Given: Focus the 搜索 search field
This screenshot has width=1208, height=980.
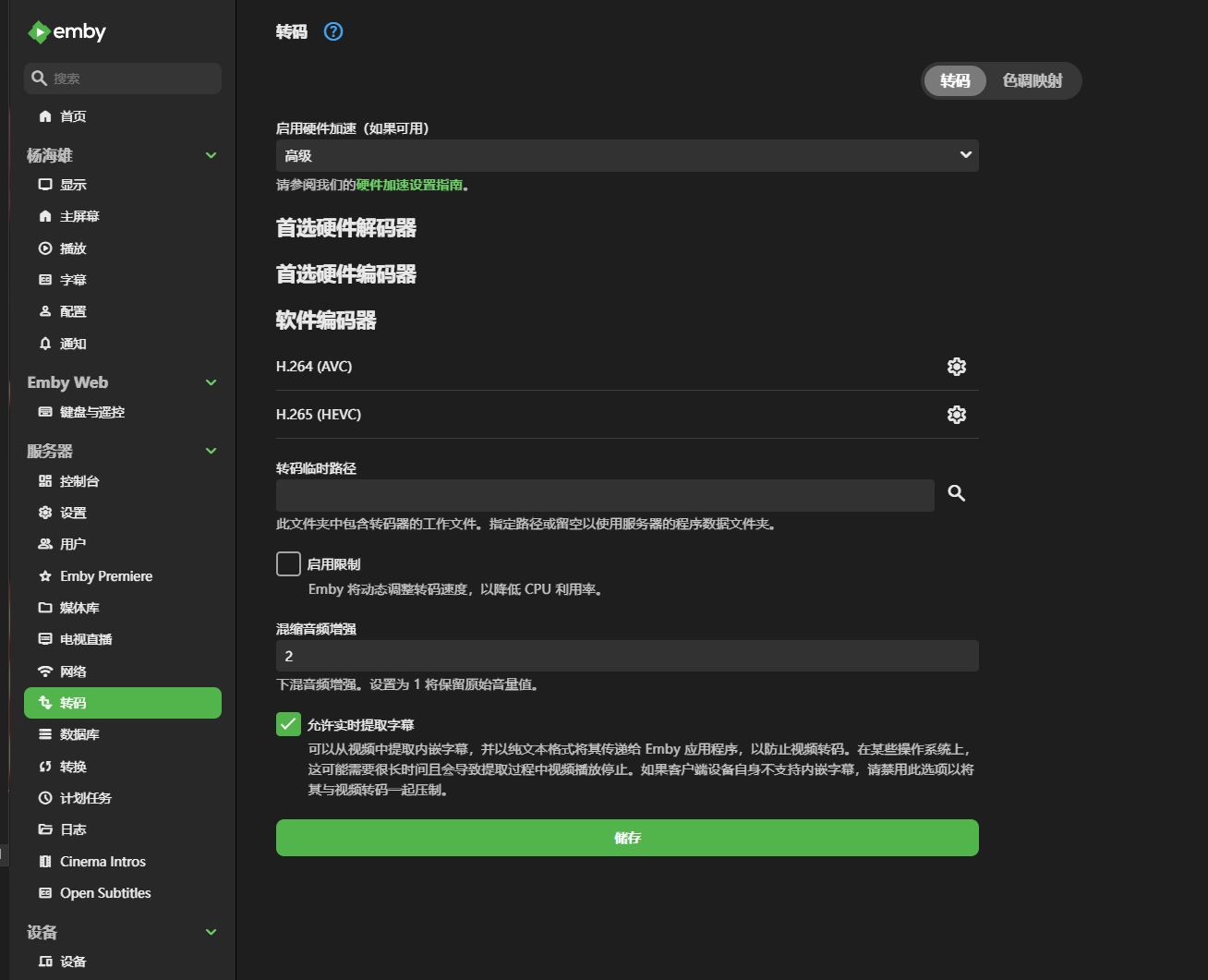Looking at the screenshot, I should [123, 79].
